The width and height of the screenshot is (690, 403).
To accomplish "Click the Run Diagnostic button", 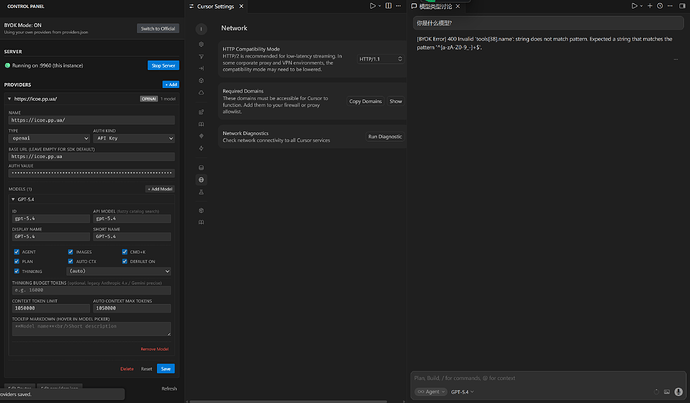I will [385, 137].
